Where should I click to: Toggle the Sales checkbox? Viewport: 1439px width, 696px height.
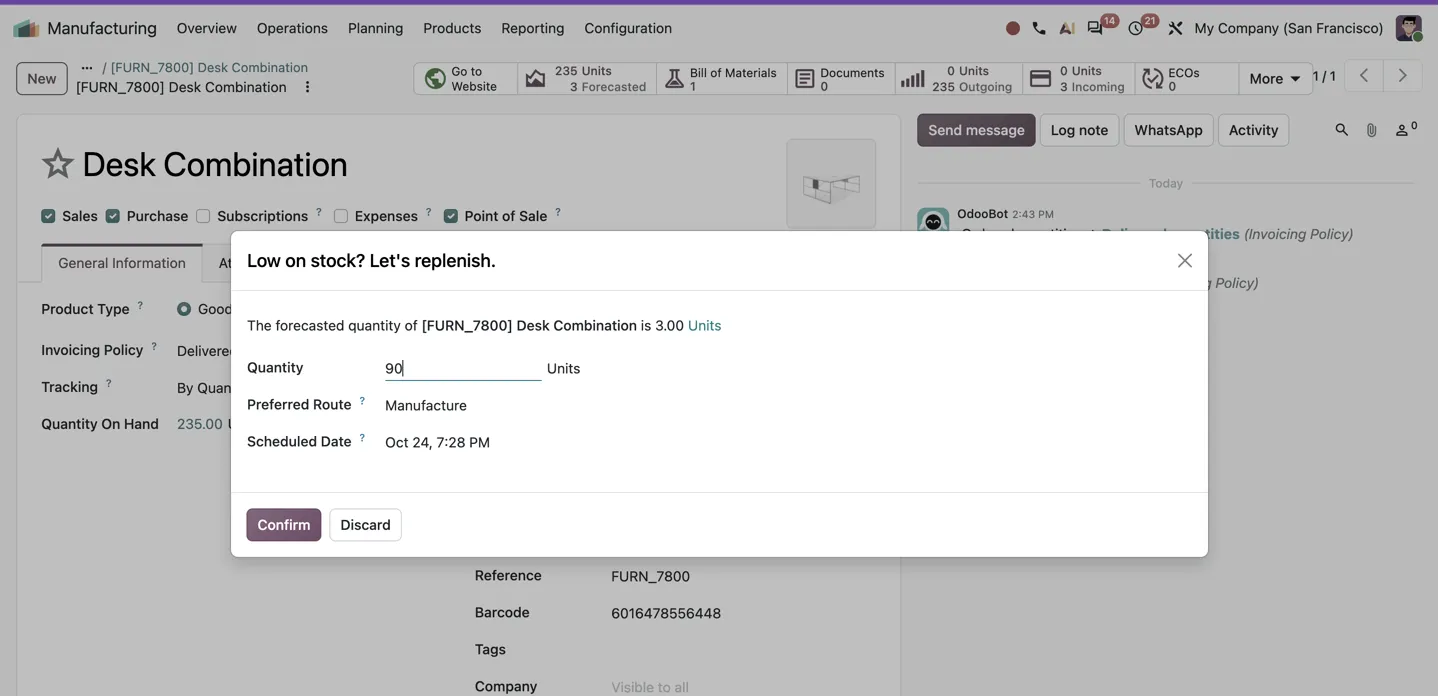coord(48,216)
